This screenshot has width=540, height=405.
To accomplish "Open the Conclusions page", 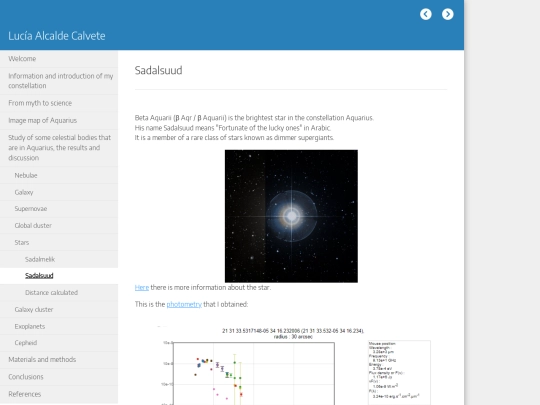I will [59, 377].
